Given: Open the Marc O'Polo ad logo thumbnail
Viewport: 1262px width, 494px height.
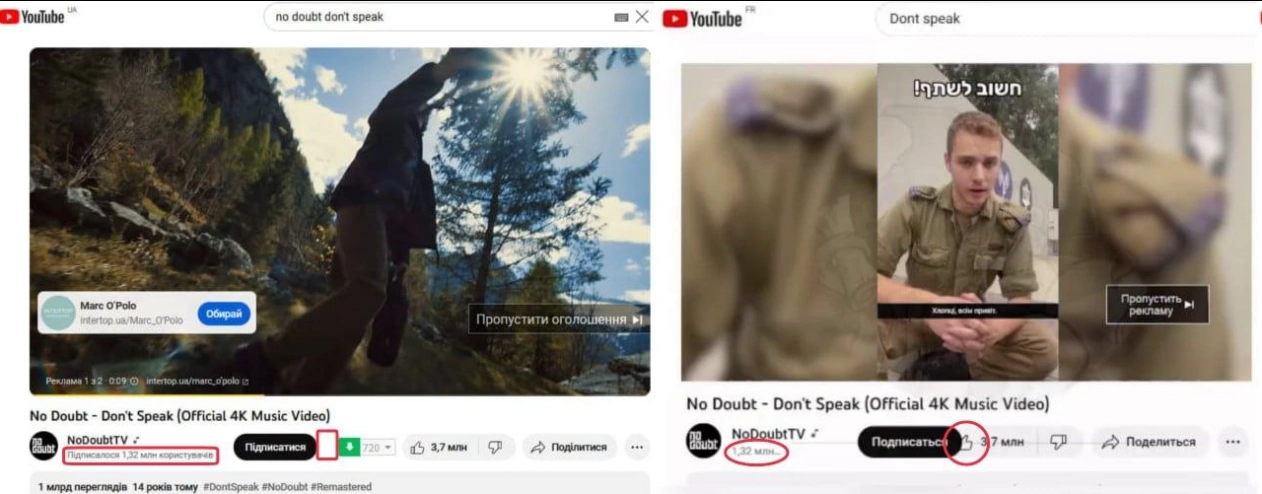Looking at the screenshot, I should coord(59,313).
